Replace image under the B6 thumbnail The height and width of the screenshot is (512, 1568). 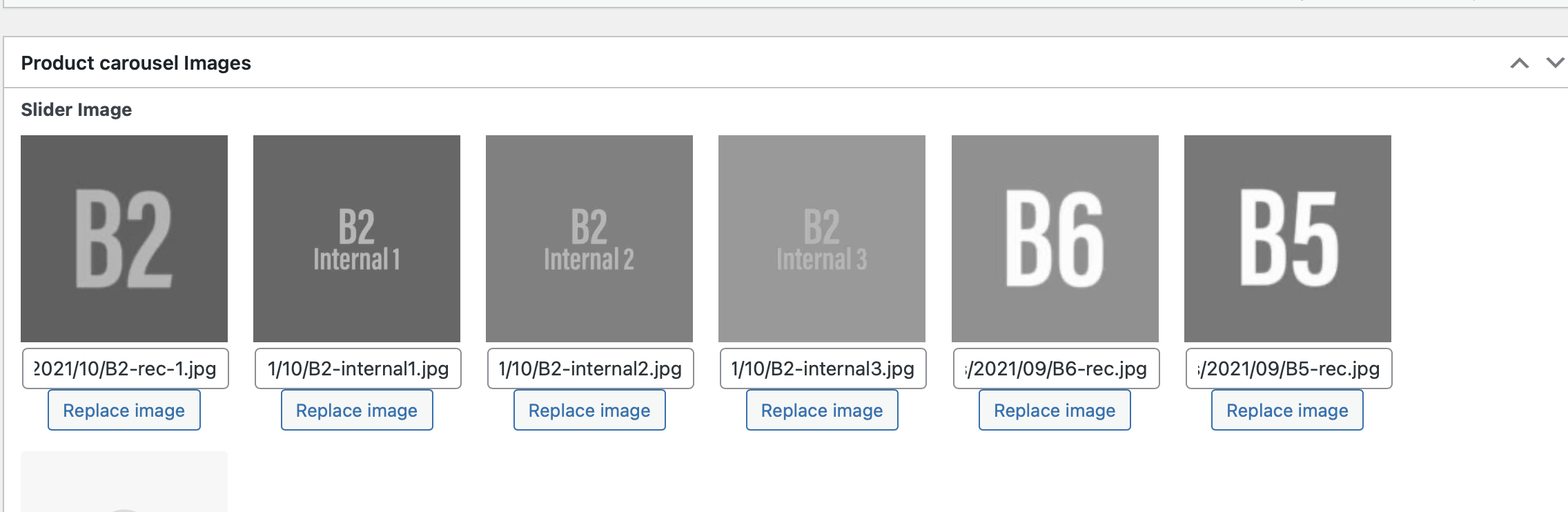[x=1055, y=410]
